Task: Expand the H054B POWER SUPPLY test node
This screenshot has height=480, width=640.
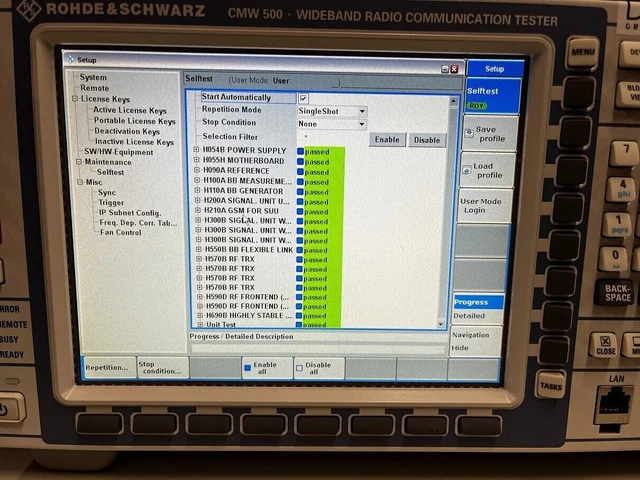Action: (196, 150)
